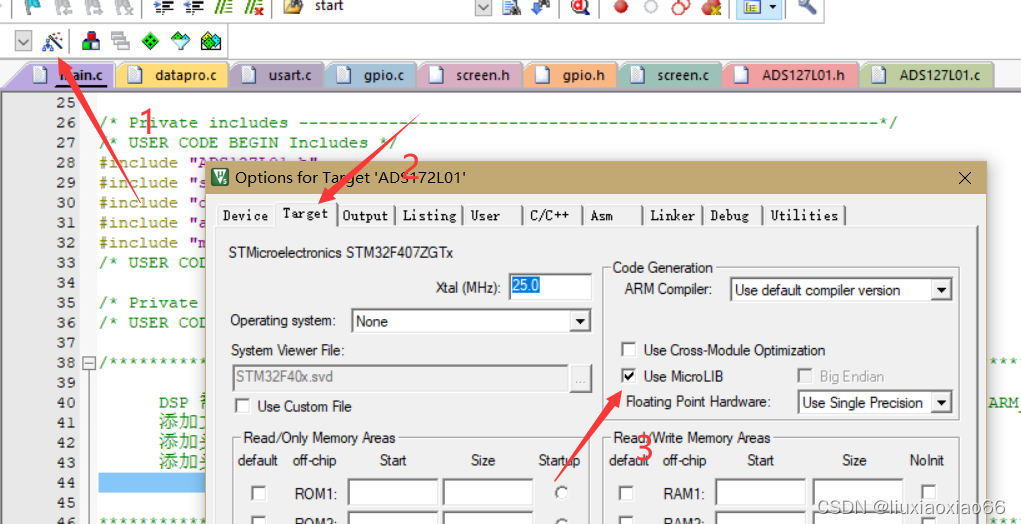Click the Find icon right of search box
This screenshot has width=1021, height=524.
tap(513, 7)
